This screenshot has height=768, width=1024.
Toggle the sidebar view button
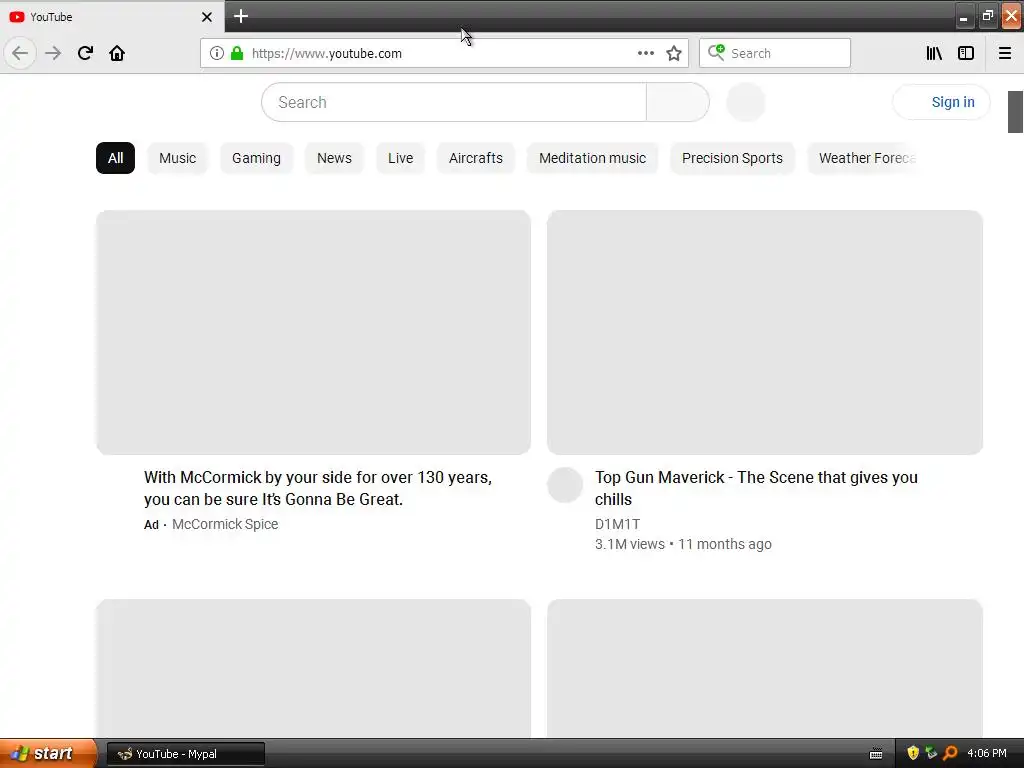(x=966, y=53)
